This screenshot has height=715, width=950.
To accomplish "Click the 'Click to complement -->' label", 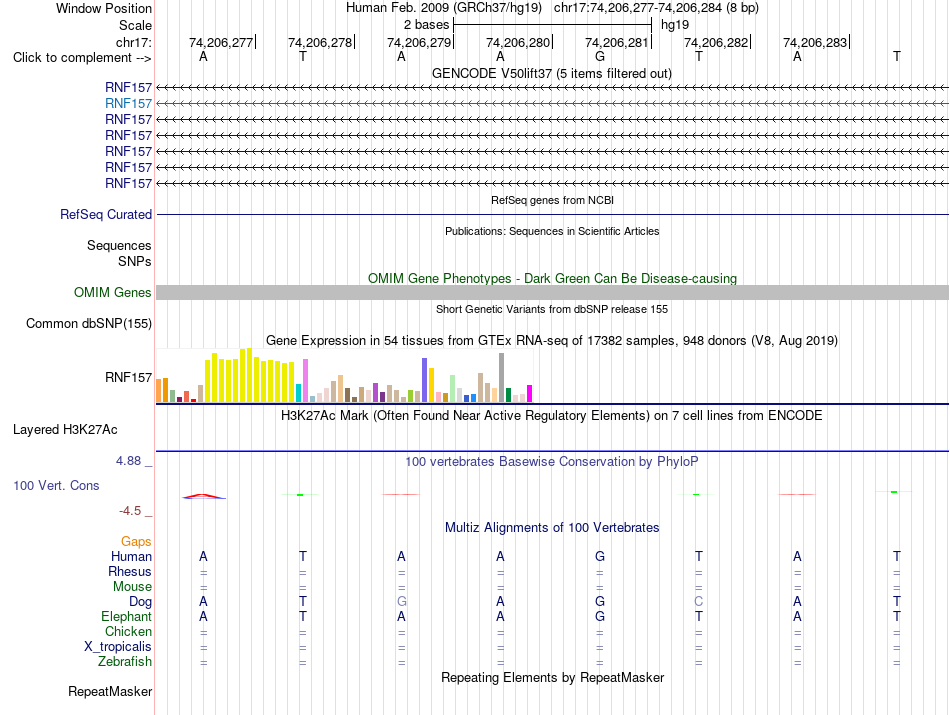I will (x=82, y=58).
